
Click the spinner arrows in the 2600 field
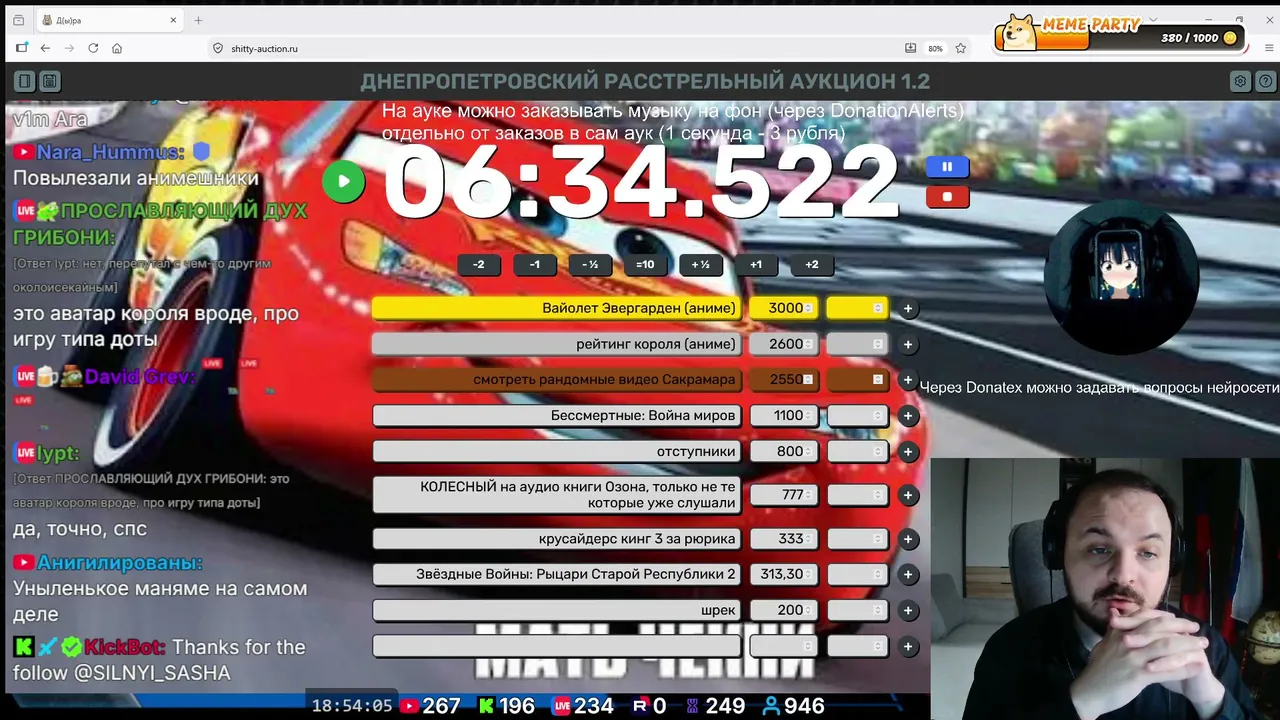[808, 344]
